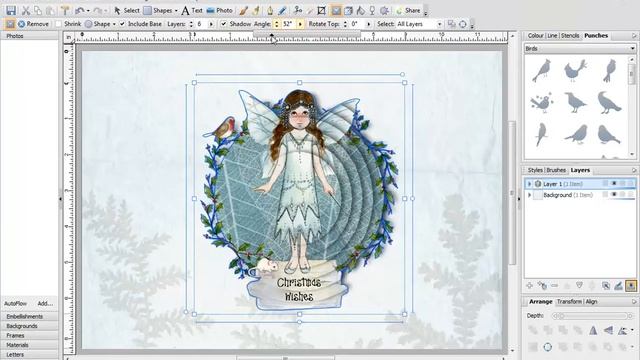Switch to the Styles tab
Image resolution: width=640 pixels, height=360 pixels.
(535, 170)
